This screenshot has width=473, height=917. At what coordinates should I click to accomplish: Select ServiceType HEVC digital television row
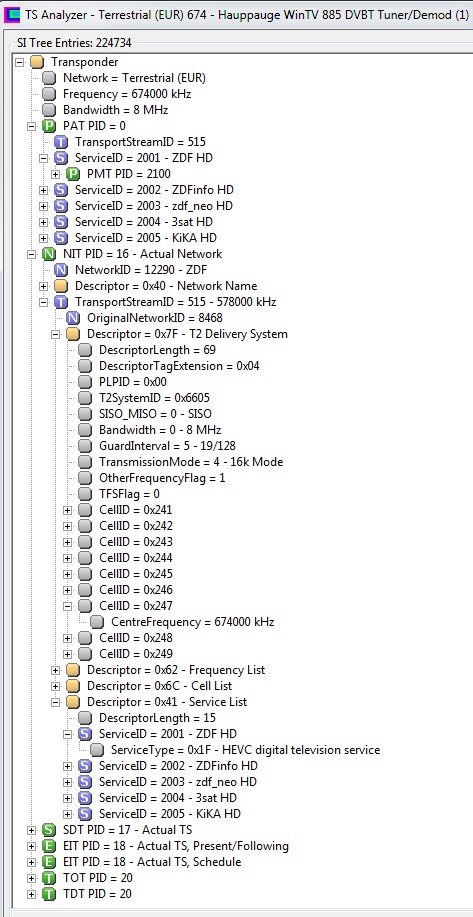tap(246, 750)
